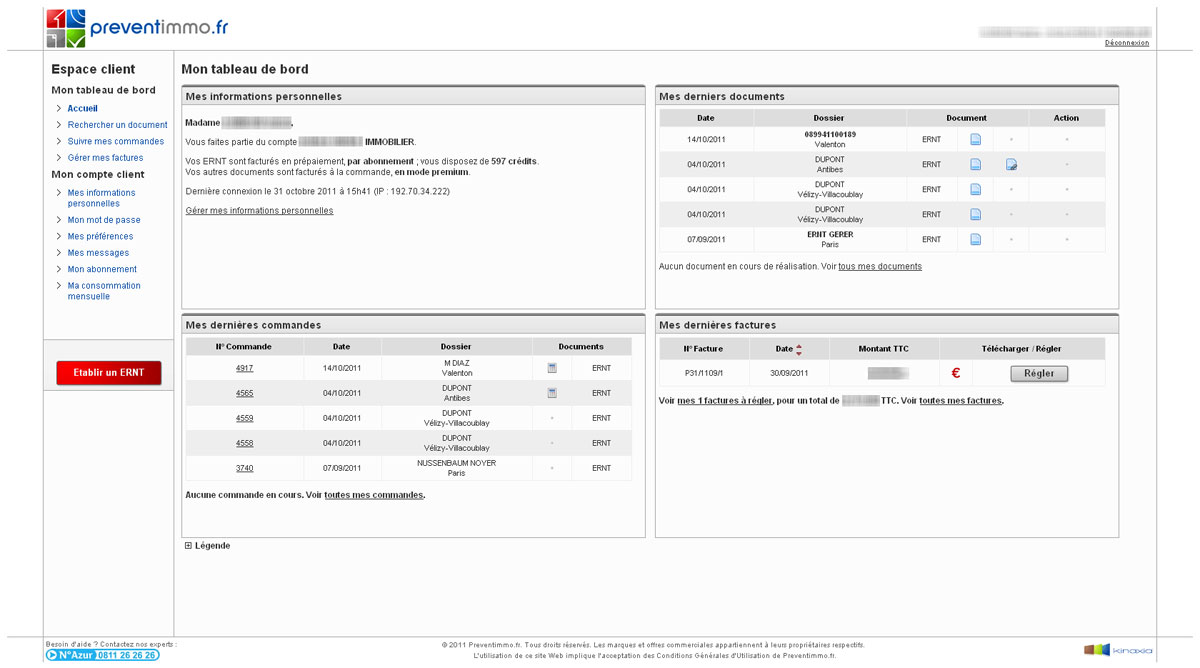Open the toutes mes commandes link
This screenshot has height=668, width=1200.
coord(374,495)
